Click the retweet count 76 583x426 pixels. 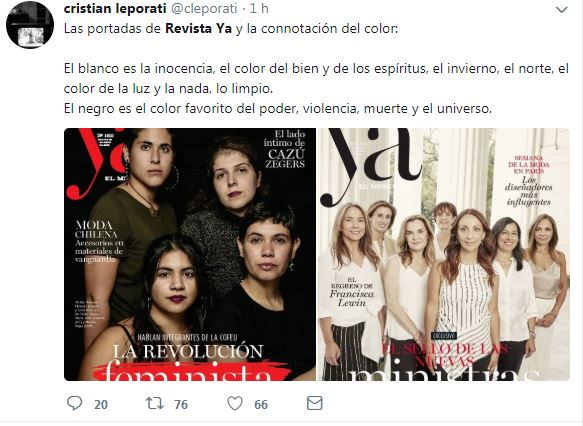pyautogui.click(x=181, y=404)
